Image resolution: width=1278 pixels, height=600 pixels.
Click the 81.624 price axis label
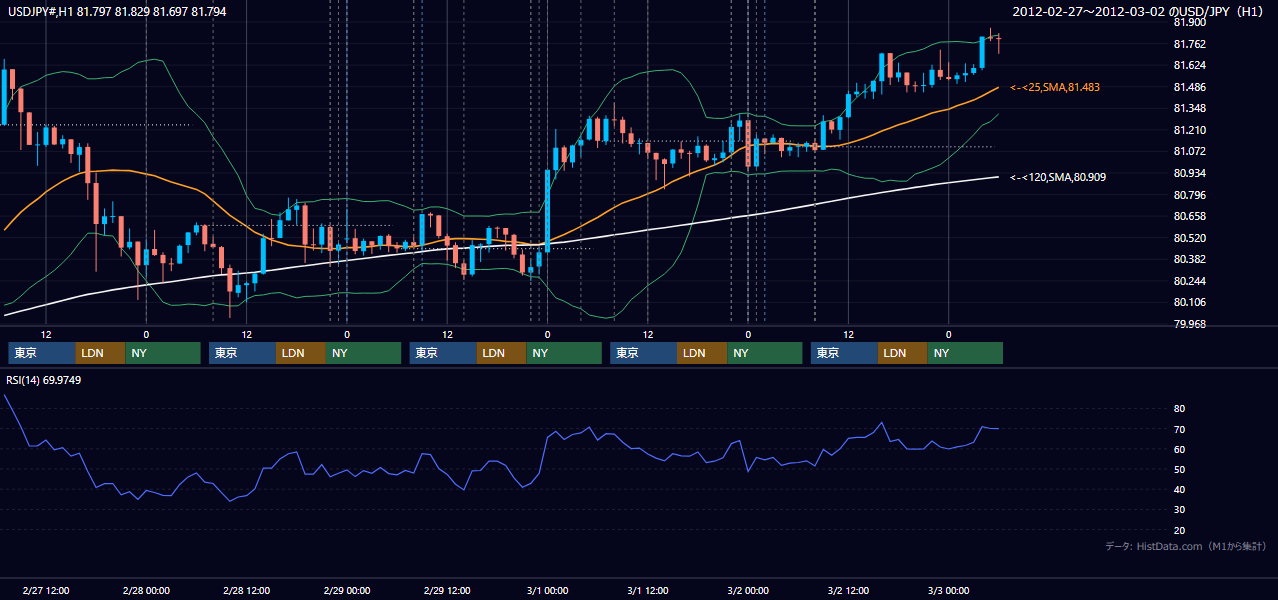coord(1189,65)
